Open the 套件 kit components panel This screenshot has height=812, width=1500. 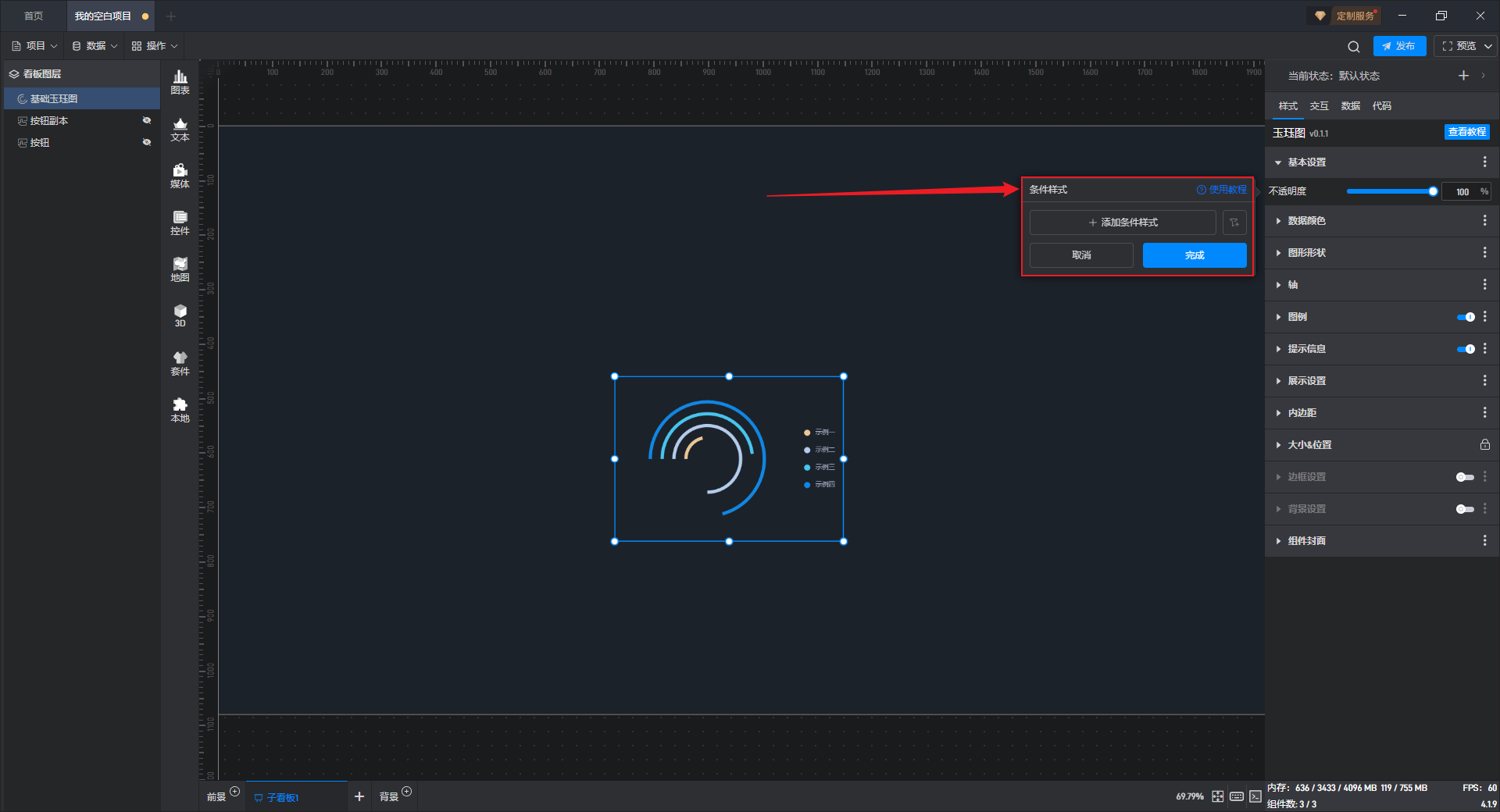(180, 363)
